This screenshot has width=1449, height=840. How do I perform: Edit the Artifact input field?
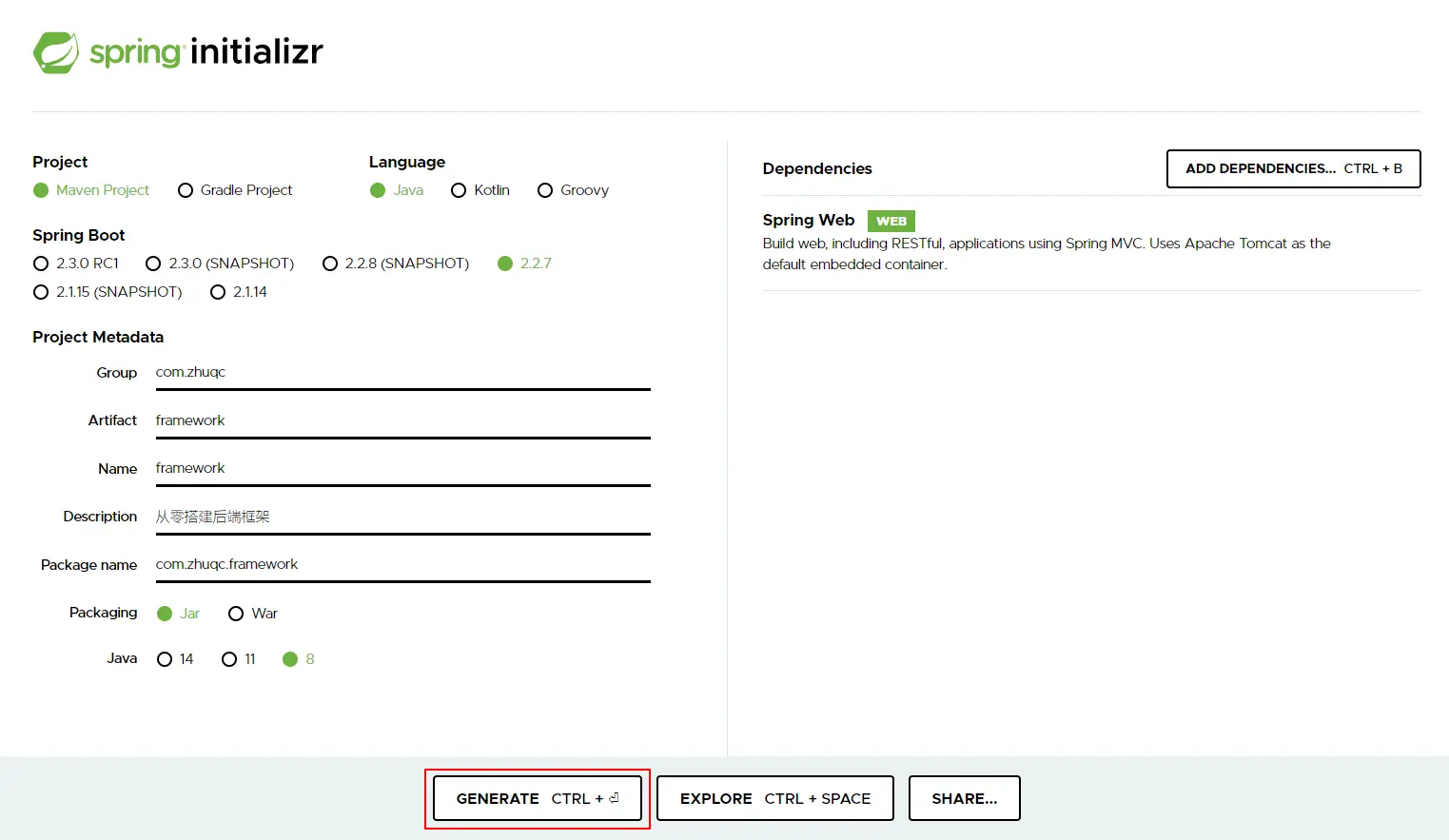(403, 421)
